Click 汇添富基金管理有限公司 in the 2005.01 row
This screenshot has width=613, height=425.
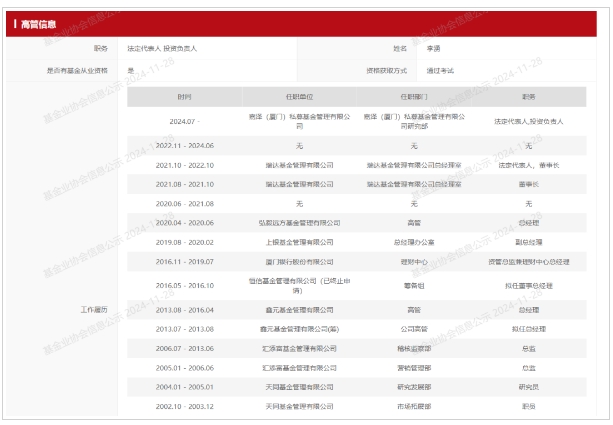(x=299, y=368)
